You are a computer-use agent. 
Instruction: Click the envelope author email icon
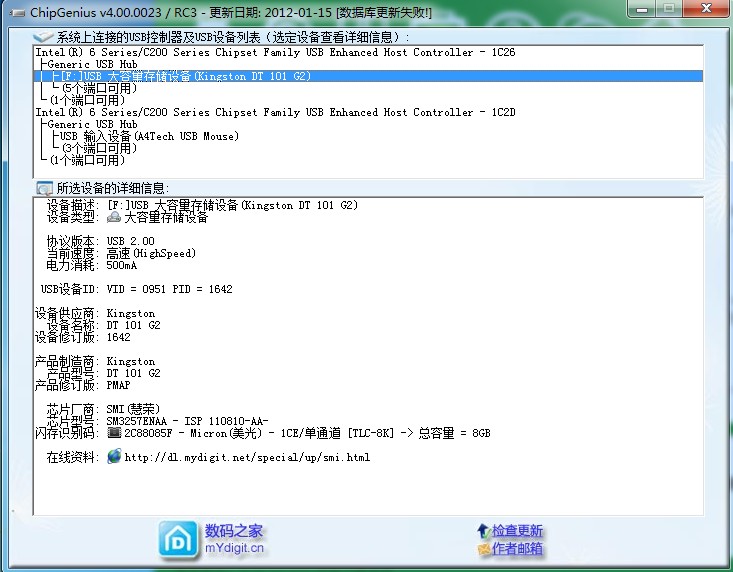pos(484,549)
